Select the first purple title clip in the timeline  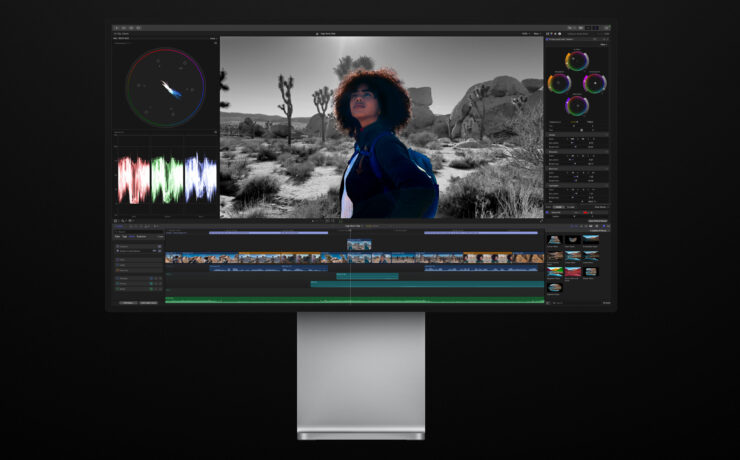point(269,233)
